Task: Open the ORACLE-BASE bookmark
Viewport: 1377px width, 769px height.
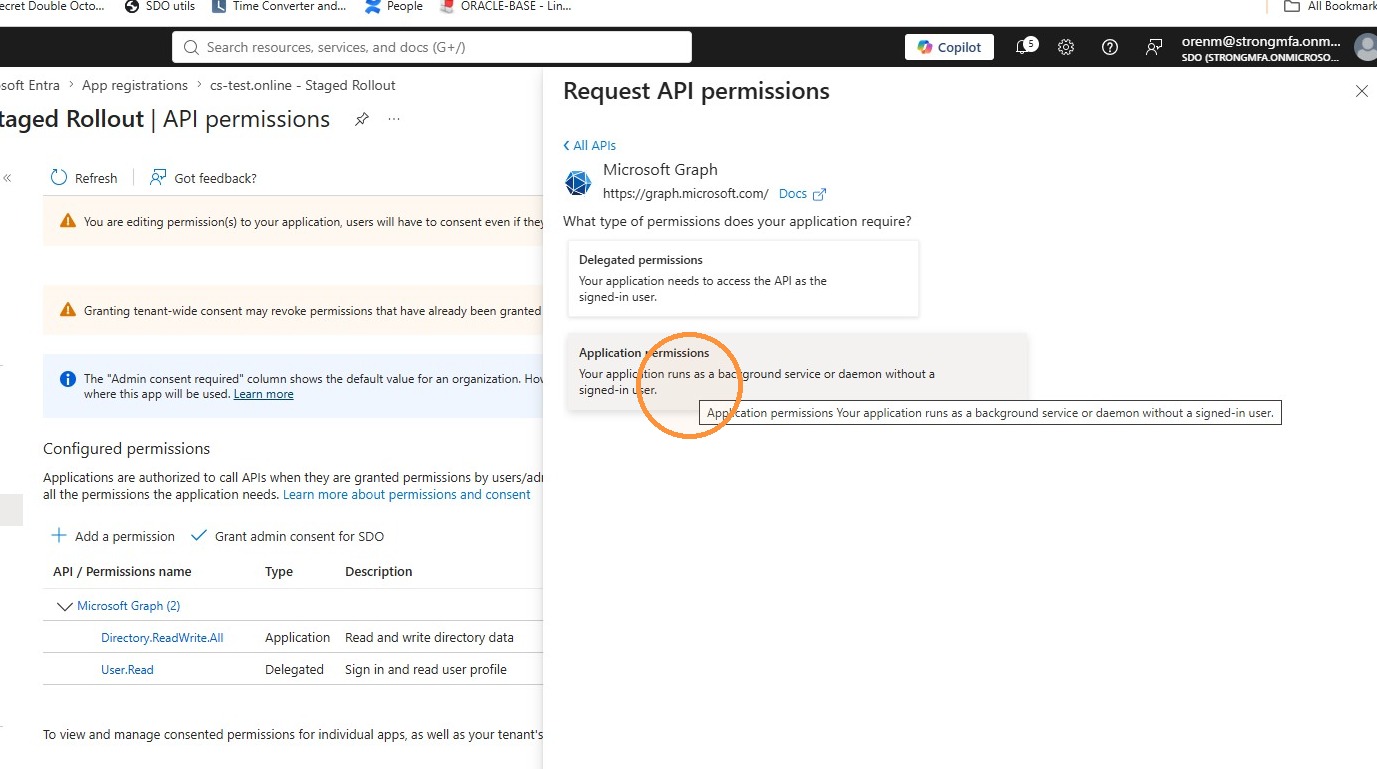Action: [505, 6]
